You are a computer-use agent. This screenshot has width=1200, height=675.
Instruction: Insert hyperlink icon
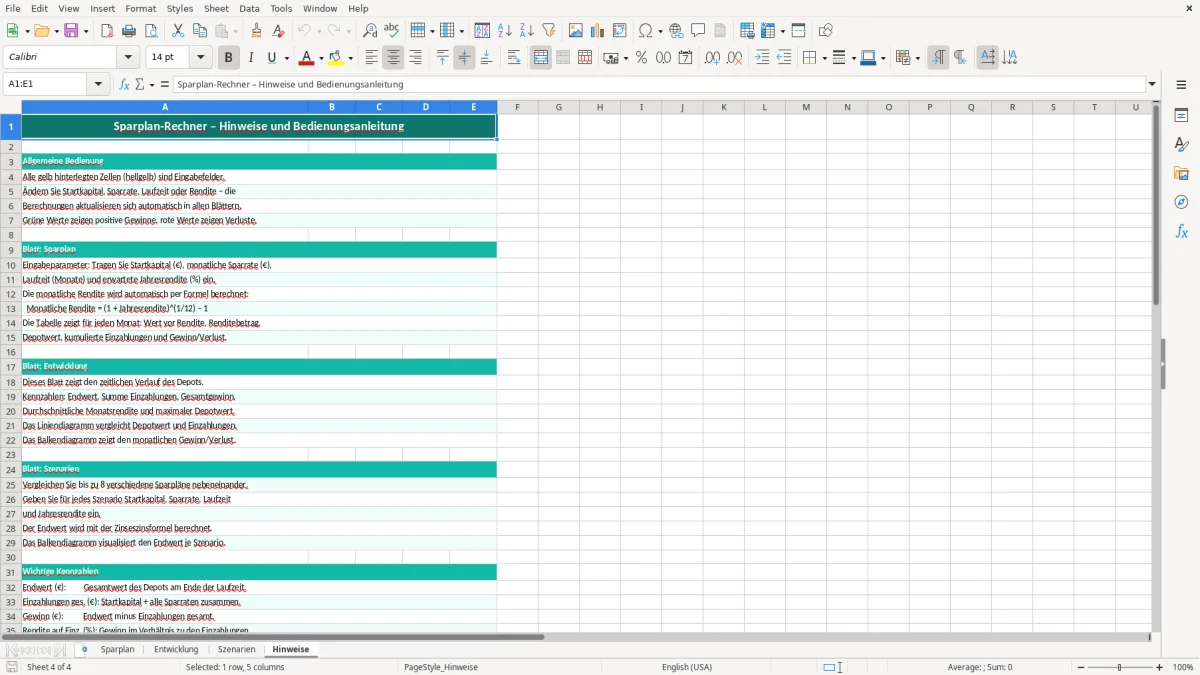pyautogui.click(x=676, y=30)
